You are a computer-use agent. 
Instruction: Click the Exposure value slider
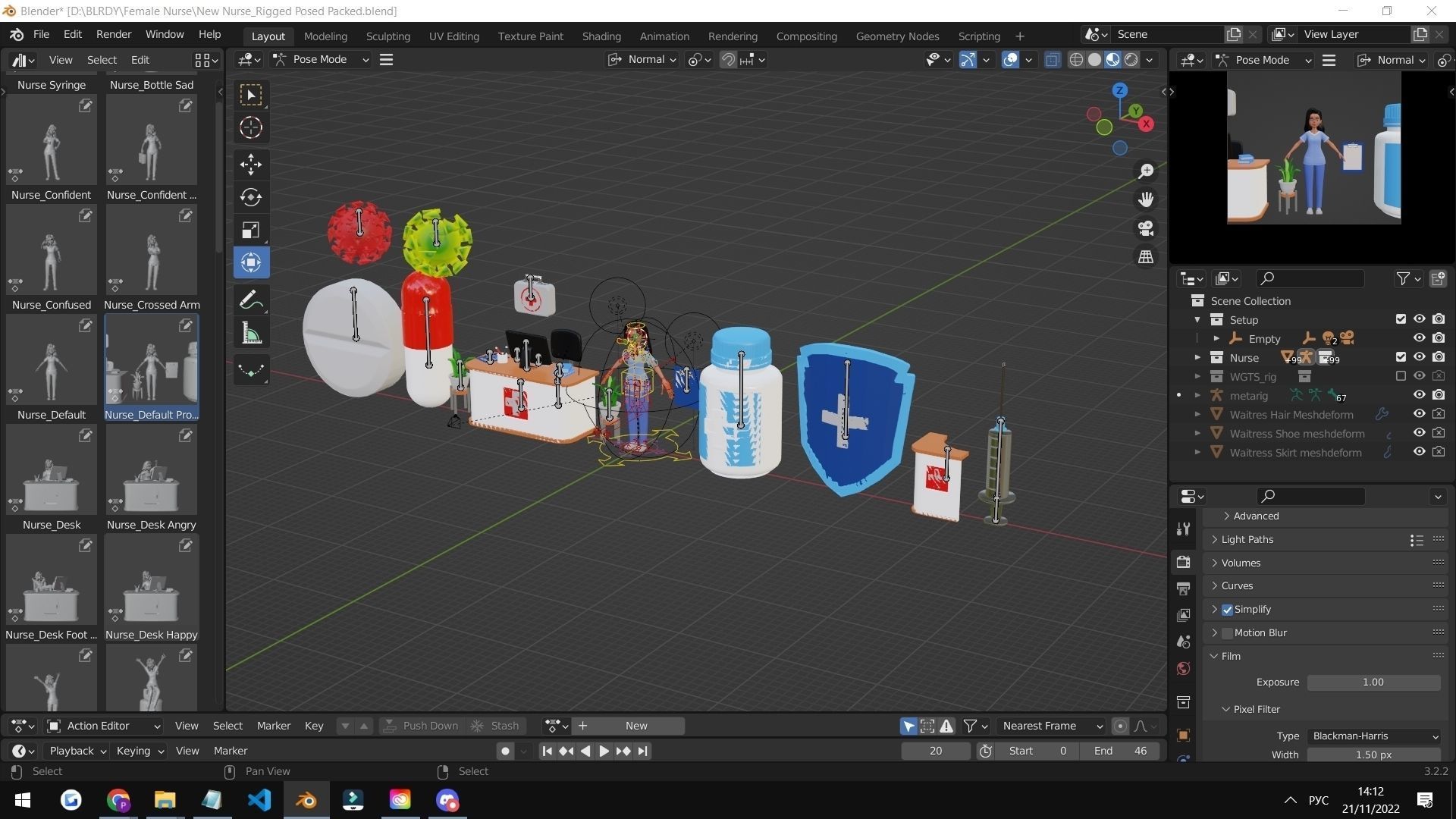click(x=1373, y=682)
